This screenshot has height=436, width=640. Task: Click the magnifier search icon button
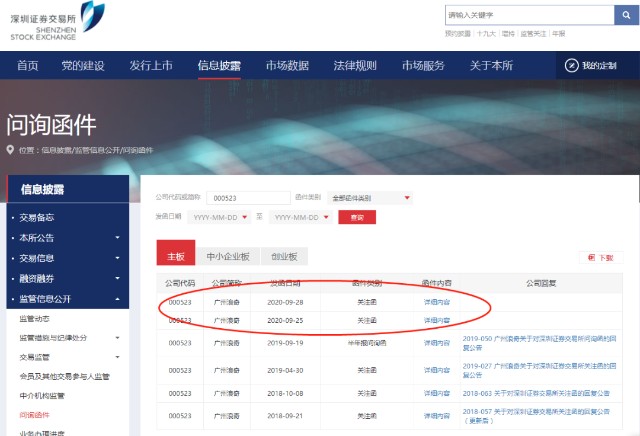click(626, 15)
